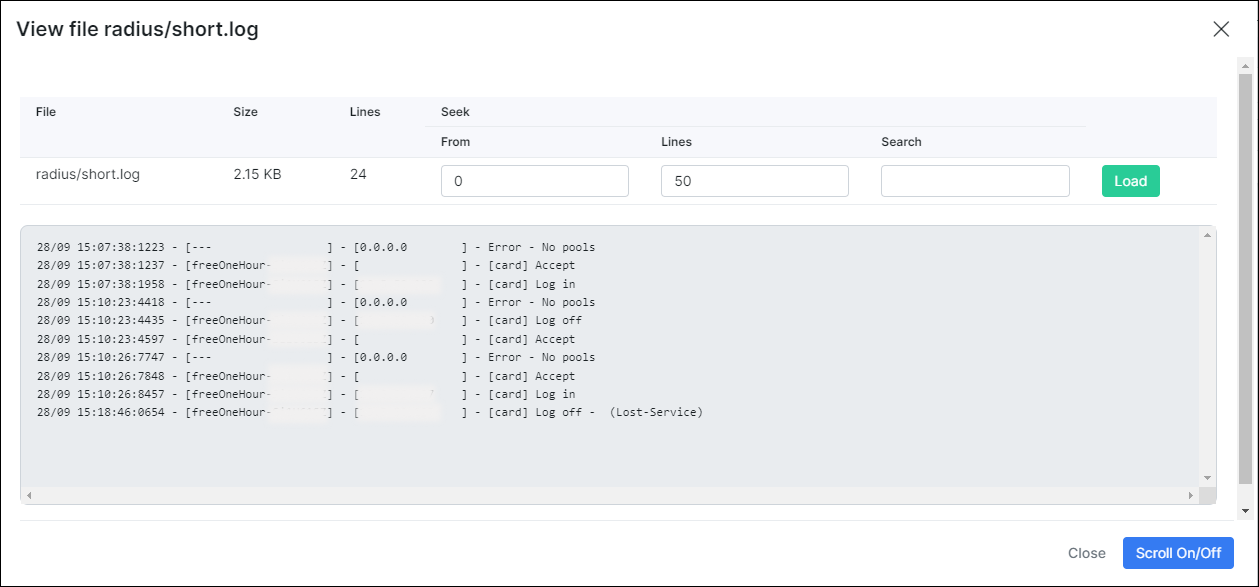Click the Seek column group header
This screenshot has width=1259, height=587.
[455, 112]
